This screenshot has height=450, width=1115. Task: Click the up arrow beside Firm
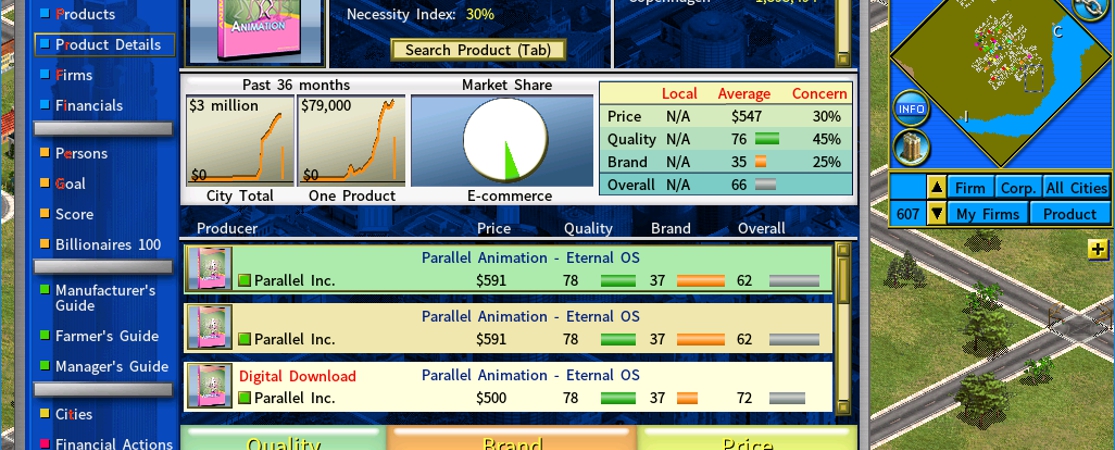point(937,188)
